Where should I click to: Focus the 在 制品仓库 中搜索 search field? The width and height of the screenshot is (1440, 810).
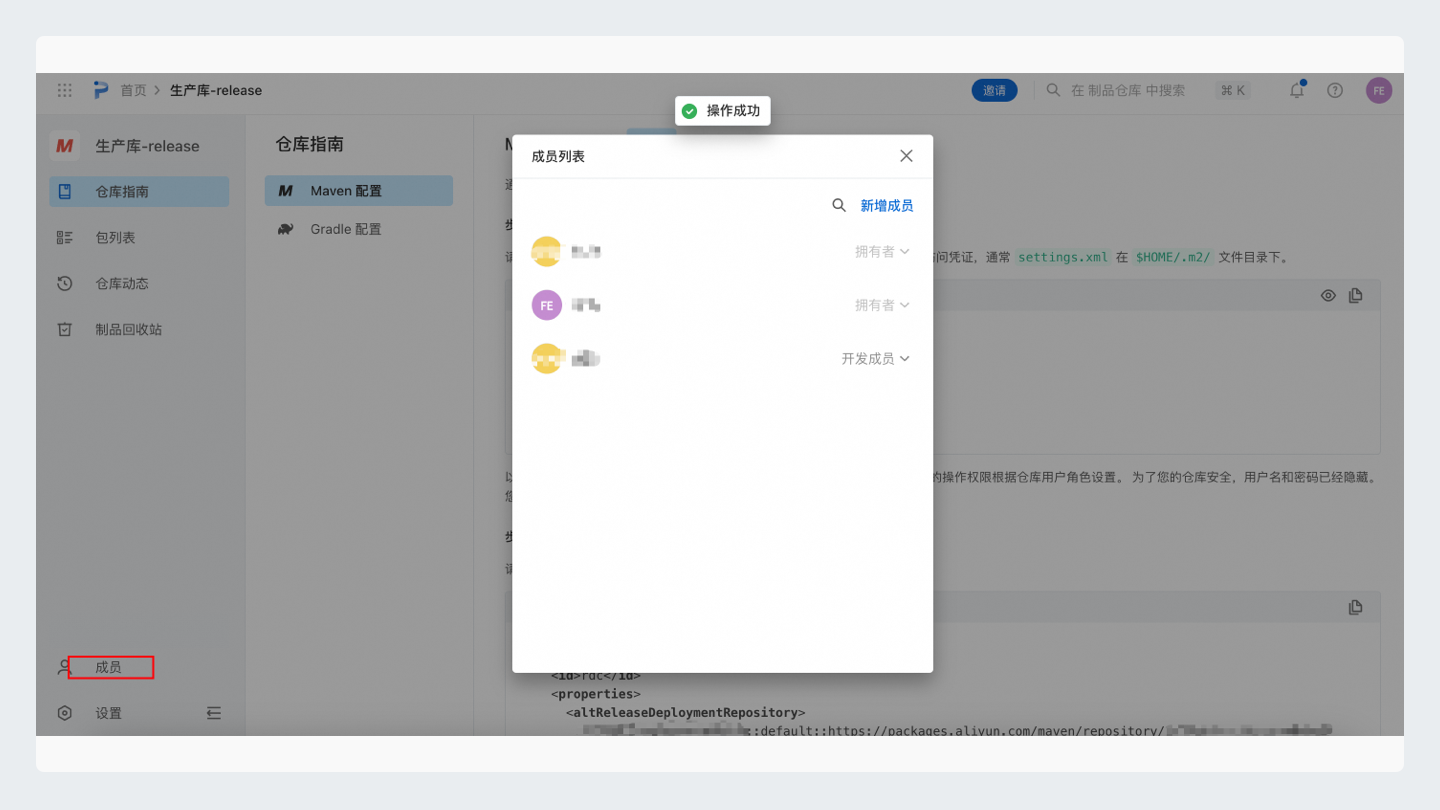pyautogui.click(x=1128, y=90)
